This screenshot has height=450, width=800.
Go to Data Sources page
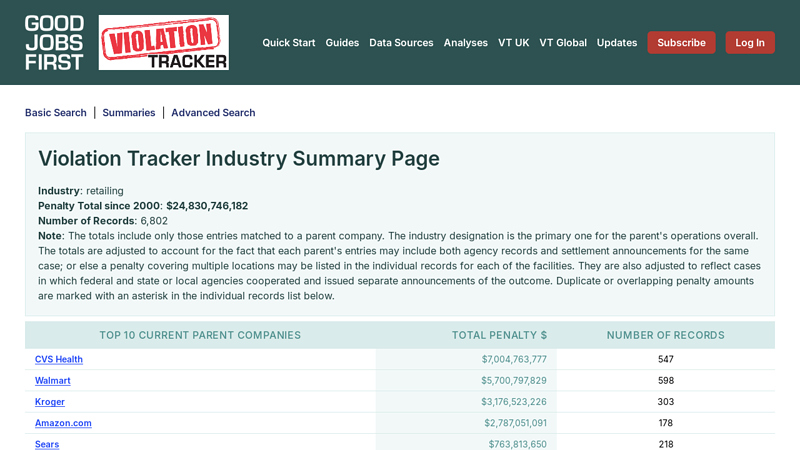coord(401,43)
